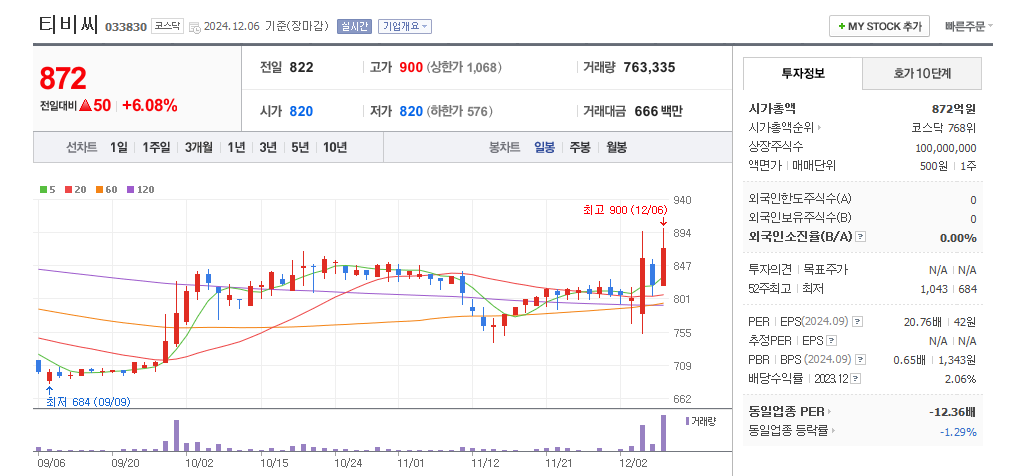This screenshot has width=1012, height=476.
Task: Click the purple 120-day moving average legend
Action: tap(140, 190)
